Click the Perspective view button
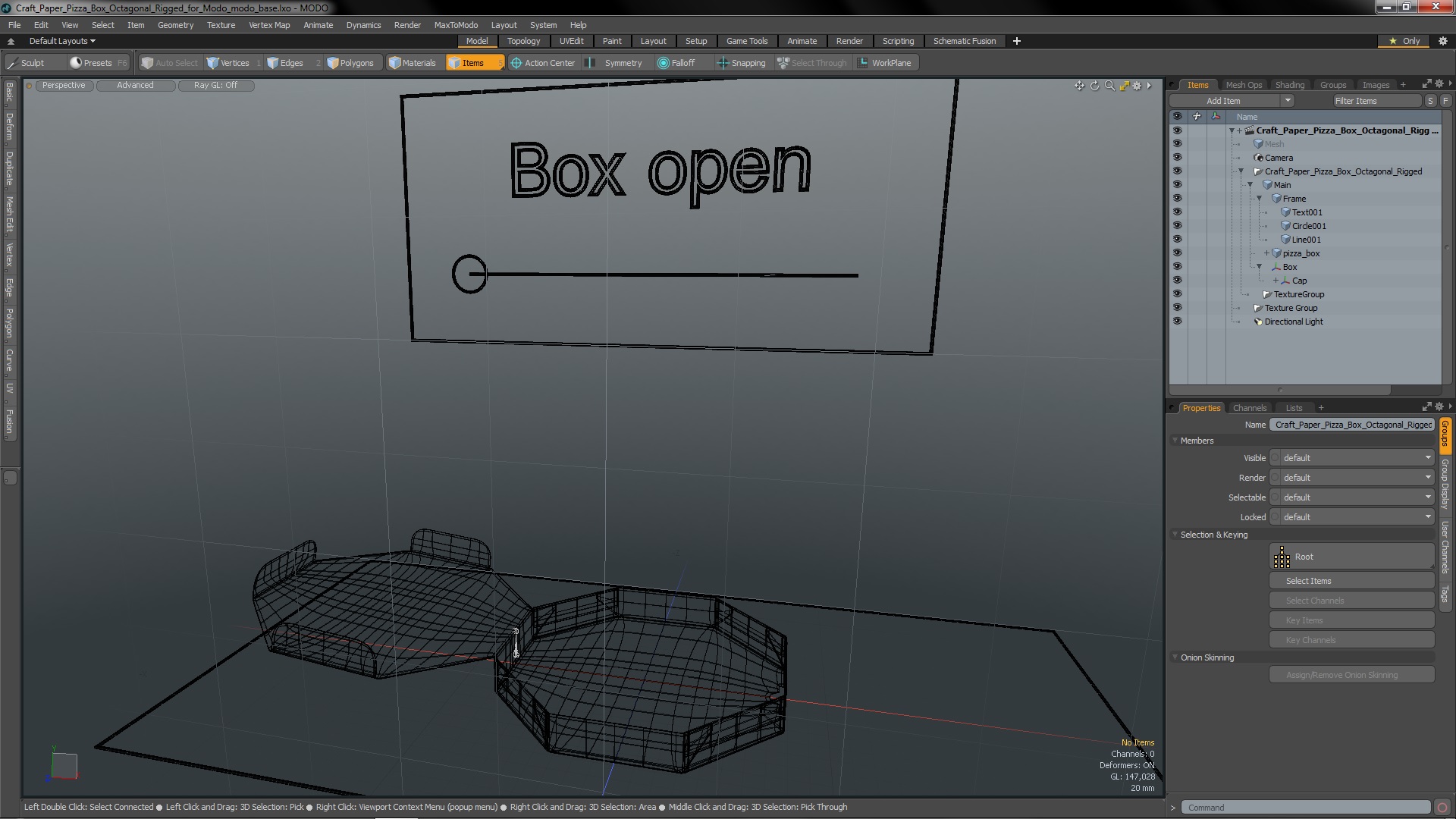The image size is (1456, 819). pos(64,86)
